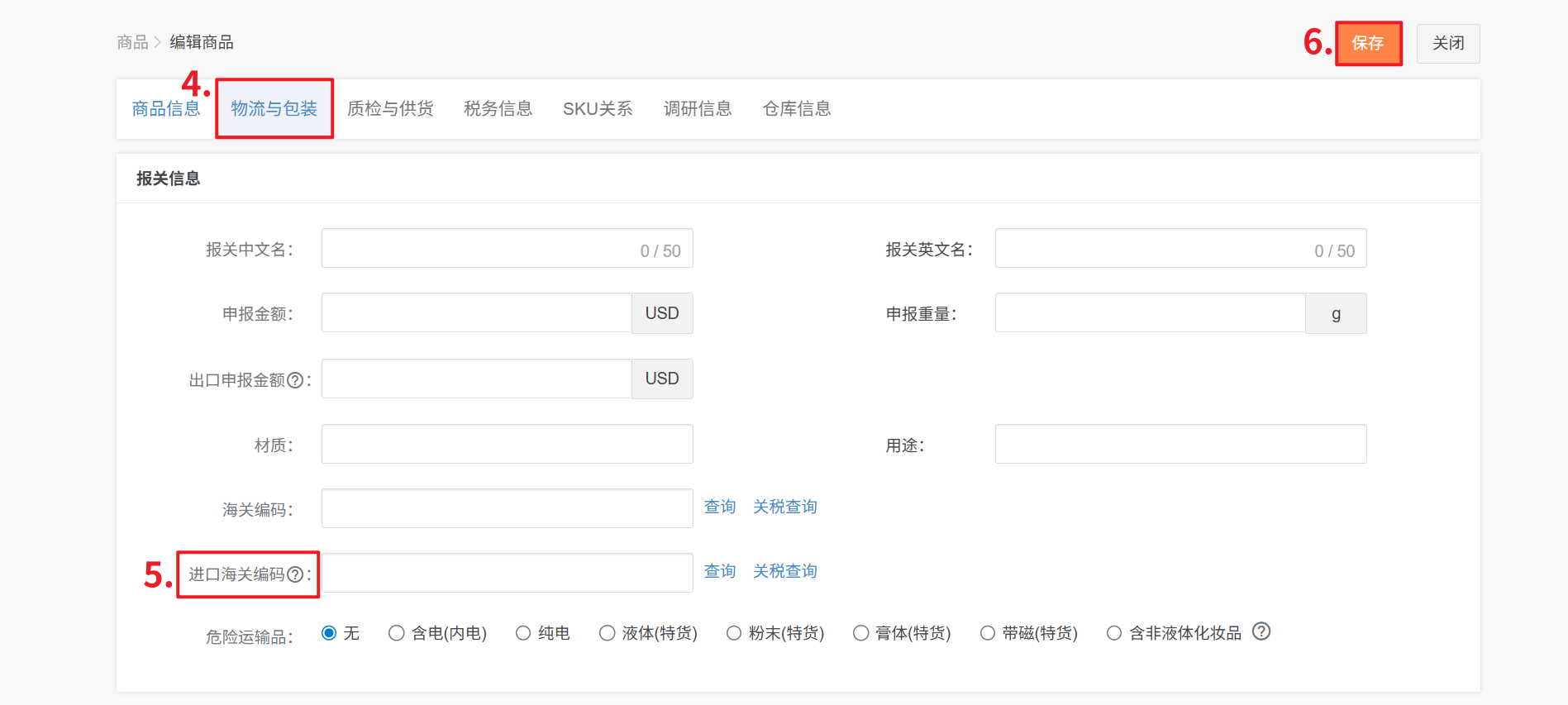Viewport: 1568px width, 705px height.
Task: Choose 带磁(特货) radio option
Action: 988,633
